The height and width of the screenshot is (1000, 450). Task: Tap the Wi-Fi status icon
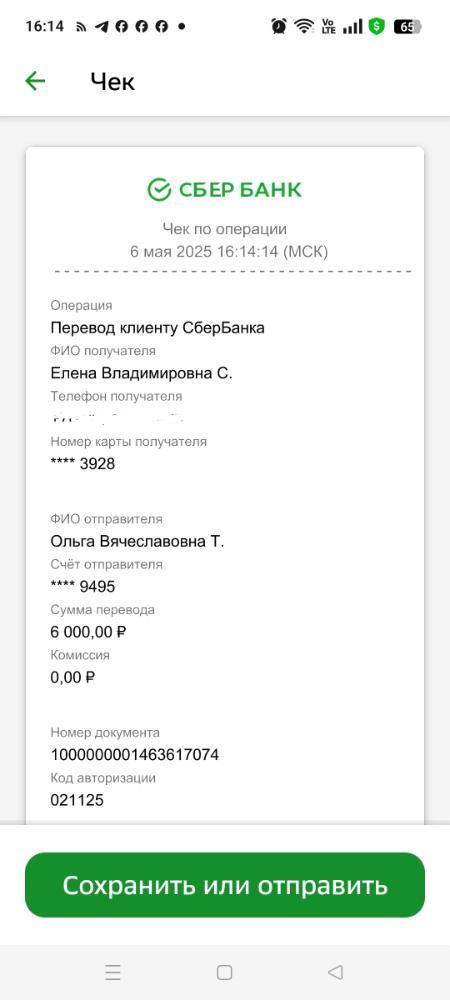[304, 26]
